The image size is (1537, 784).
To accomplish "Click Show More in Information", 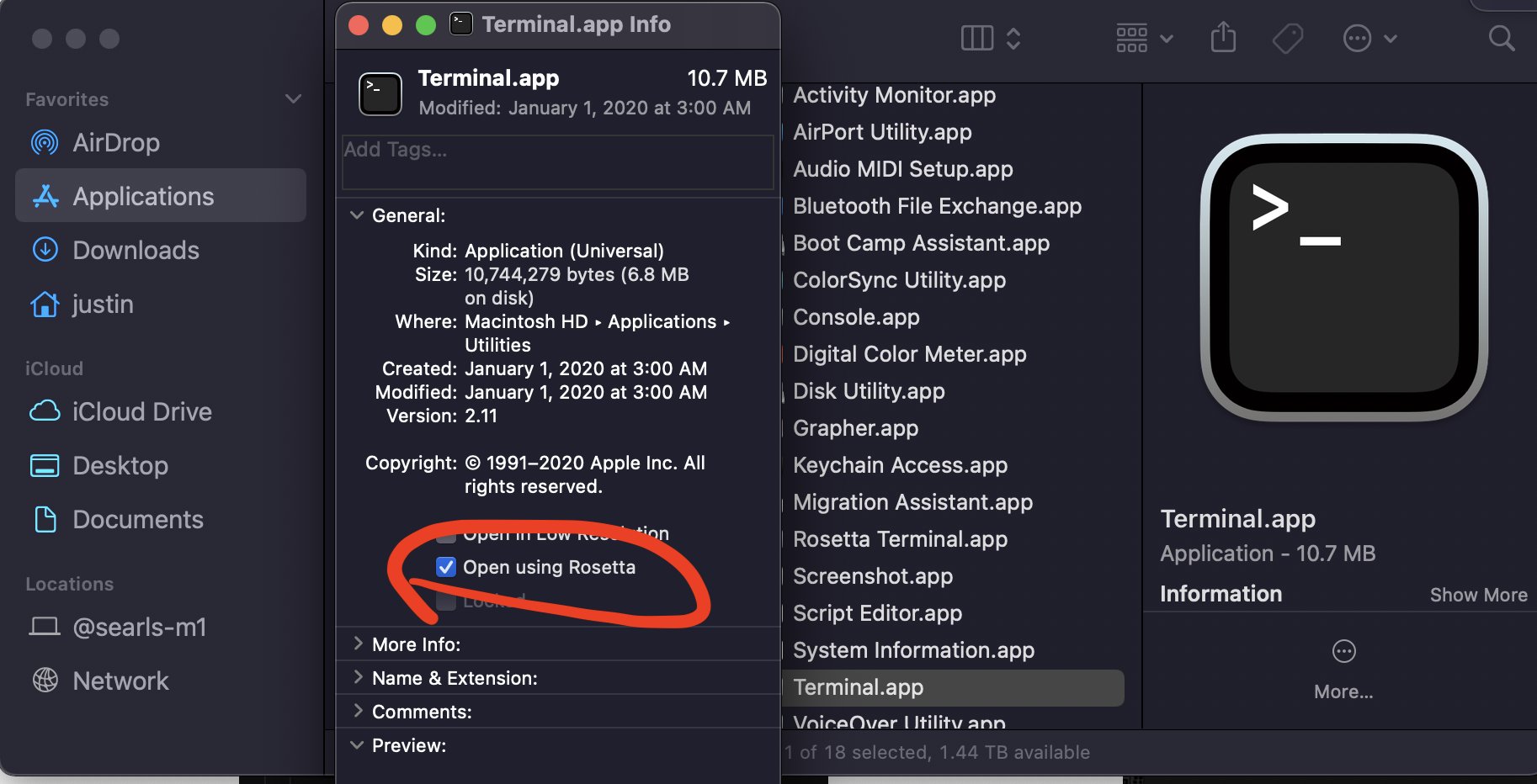I will pos(1478,595).
